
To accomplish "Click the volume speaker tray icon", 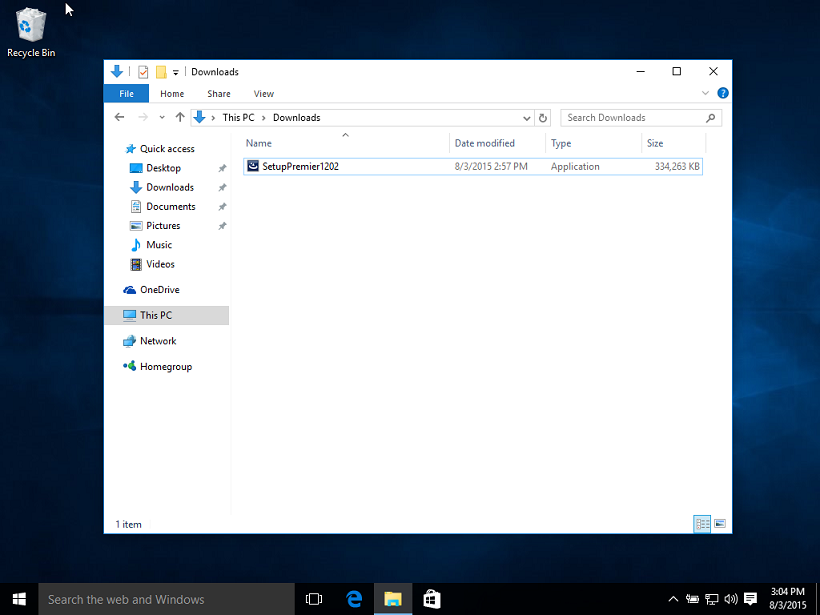I will (731, 599).
